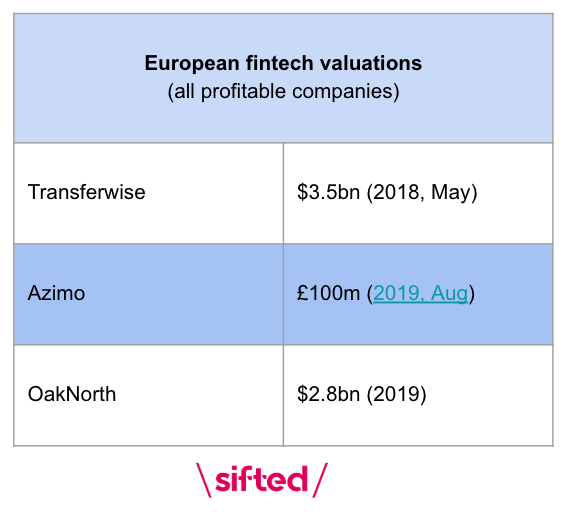Open the "2019, Aug" hyperlink

420,294
